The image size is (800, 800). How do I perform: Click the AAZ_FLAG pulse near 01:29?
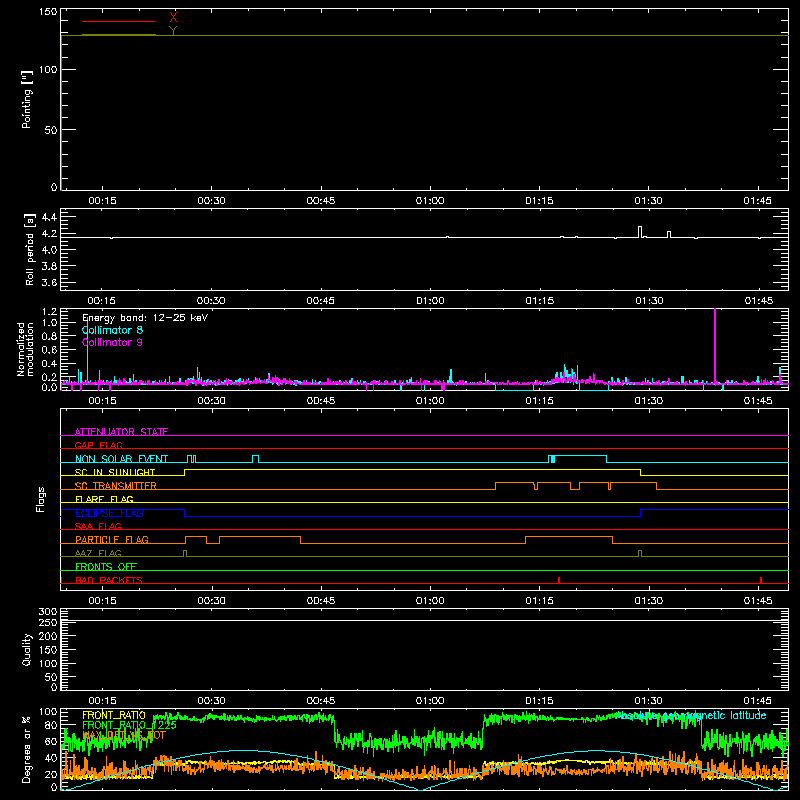[x=640, y=554]
